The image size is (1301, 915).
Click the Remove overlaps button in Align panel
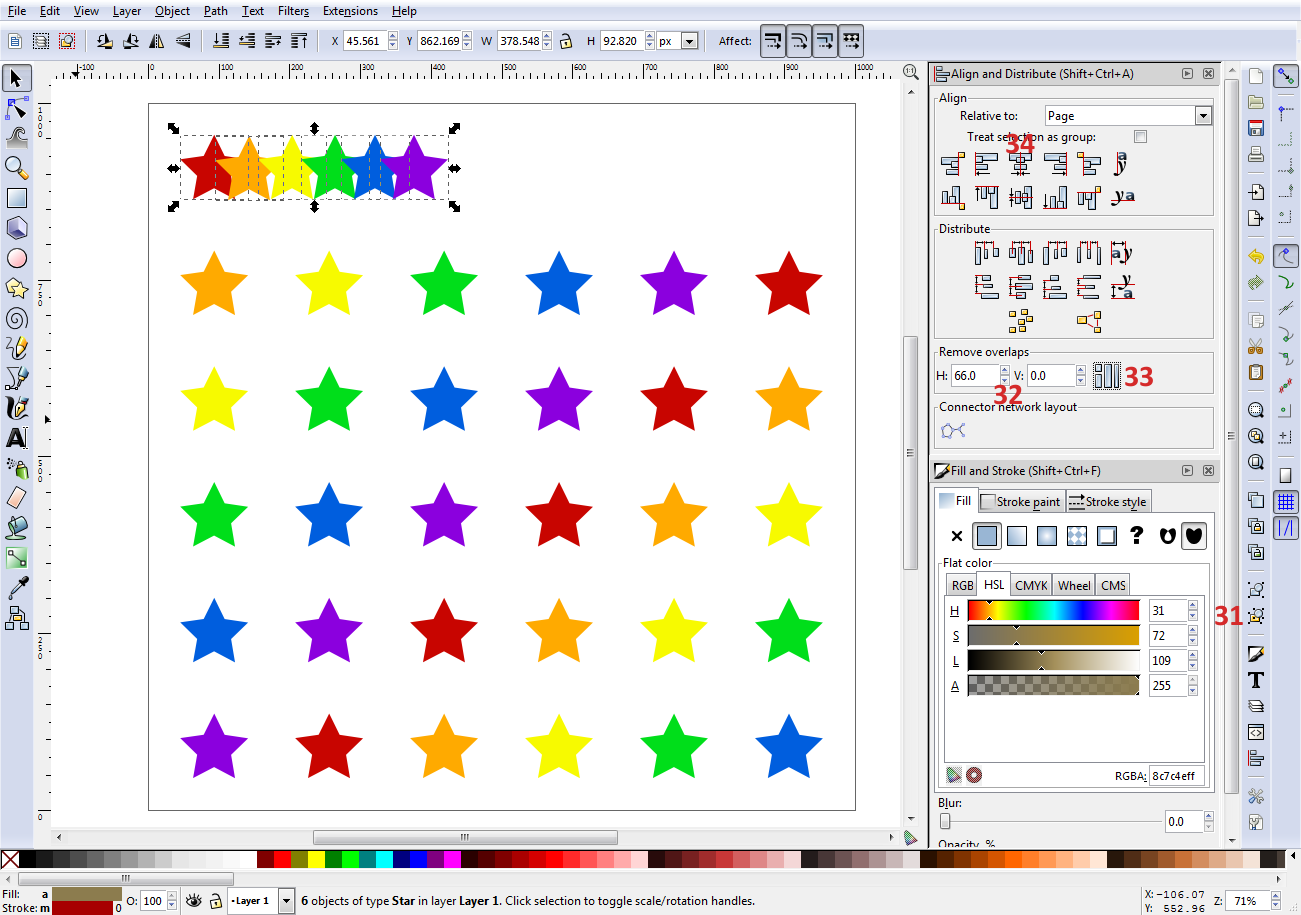1106,375
